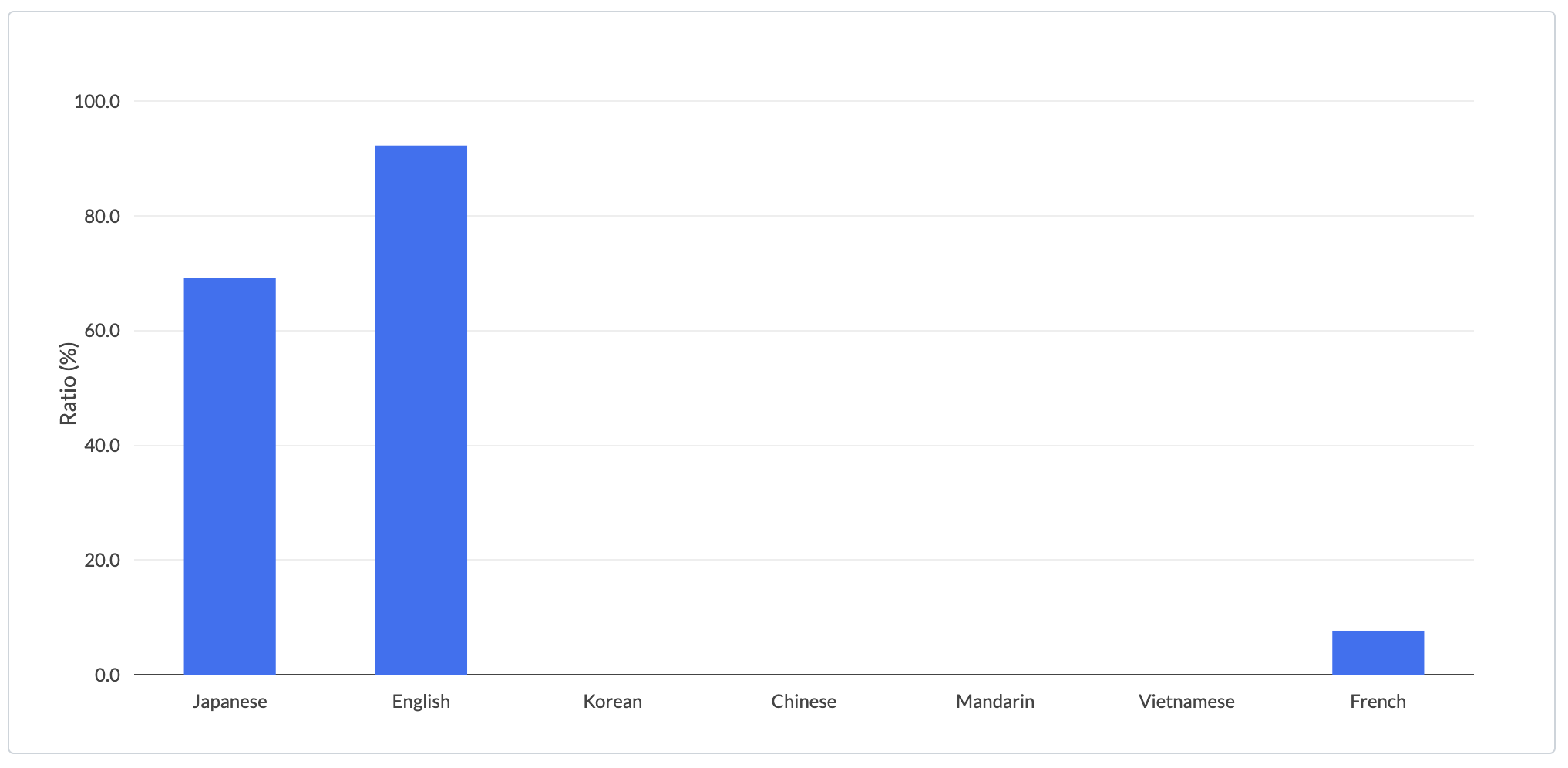The width and height of the screenshot is (1568, 768).
Task: Select the Korean axis label
Action: coord(613,702)
